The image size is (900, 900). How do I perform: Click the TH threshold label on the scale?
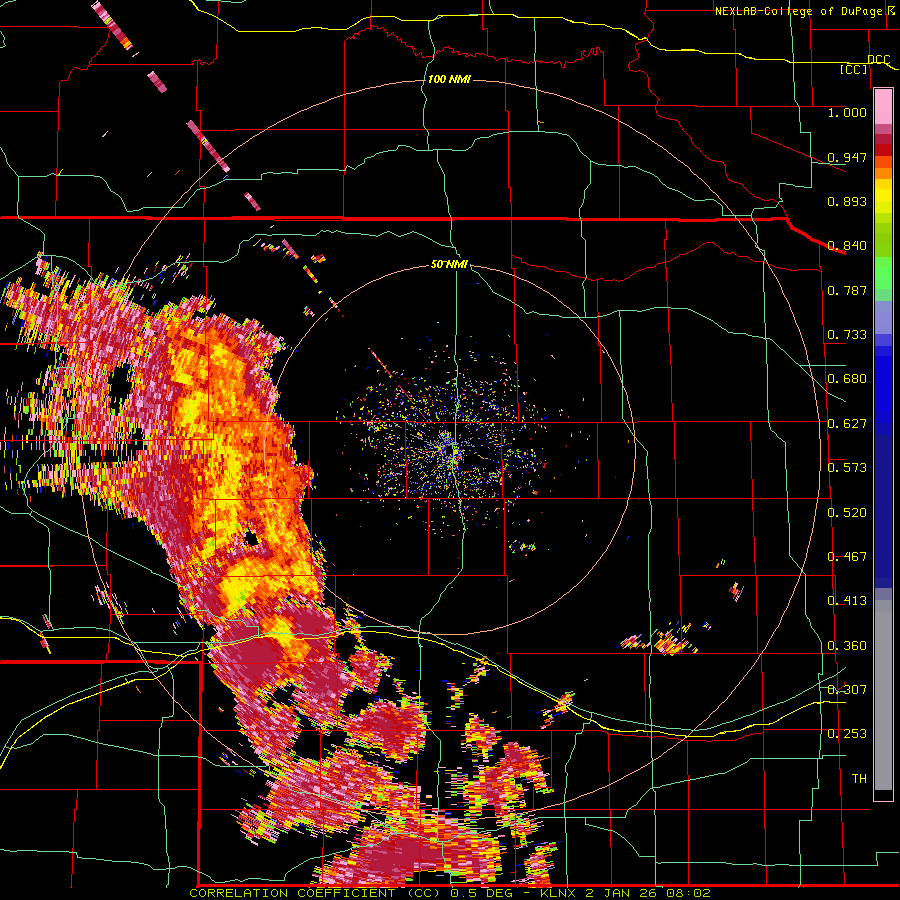click(859, 779)
